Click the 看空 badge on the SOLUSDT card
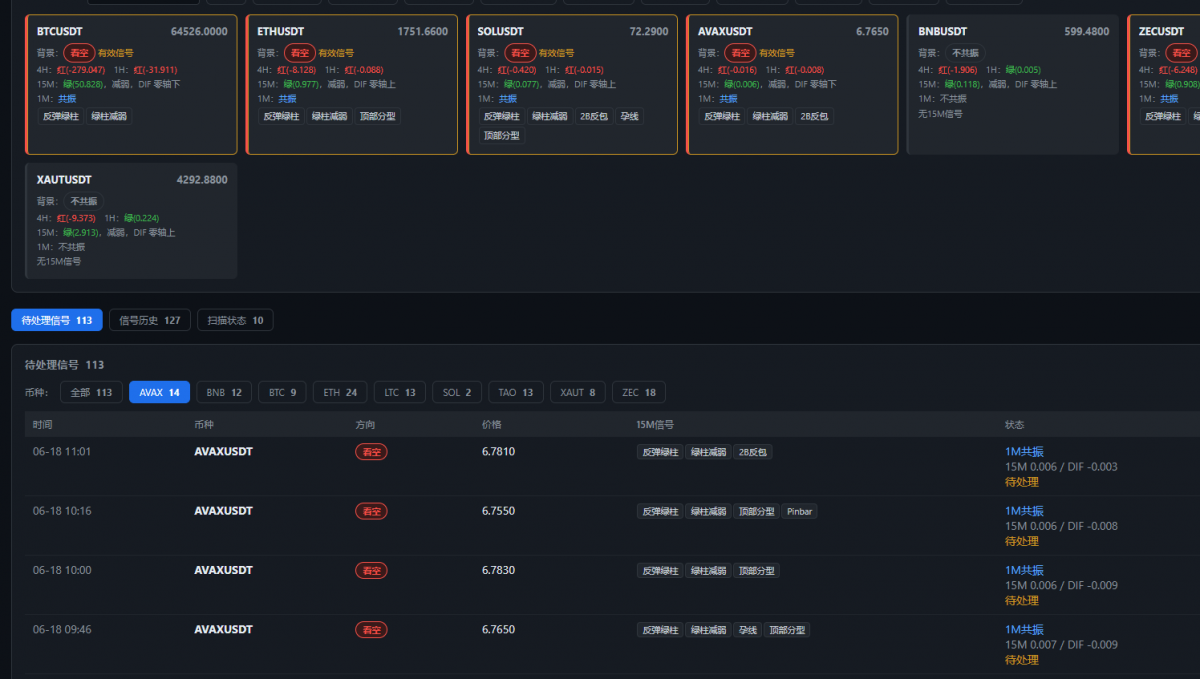This screenshot has height=679, width=1200. pyautogui.click(x=519, y=53)
